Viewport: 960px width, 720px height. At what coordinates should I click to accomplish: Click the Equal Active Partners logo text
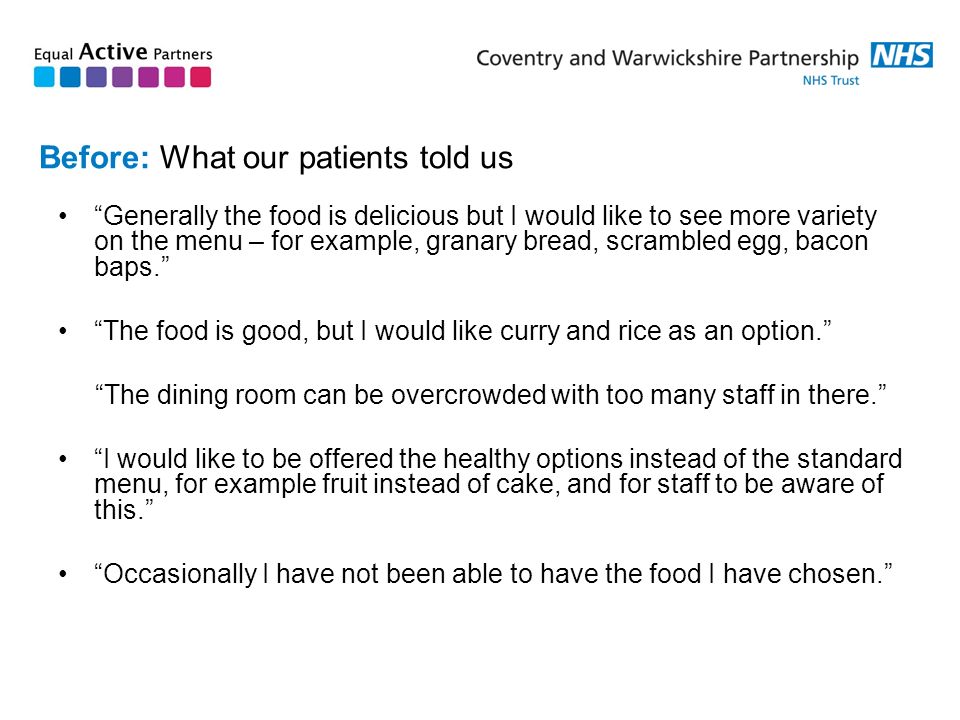(x=123, y=53)
